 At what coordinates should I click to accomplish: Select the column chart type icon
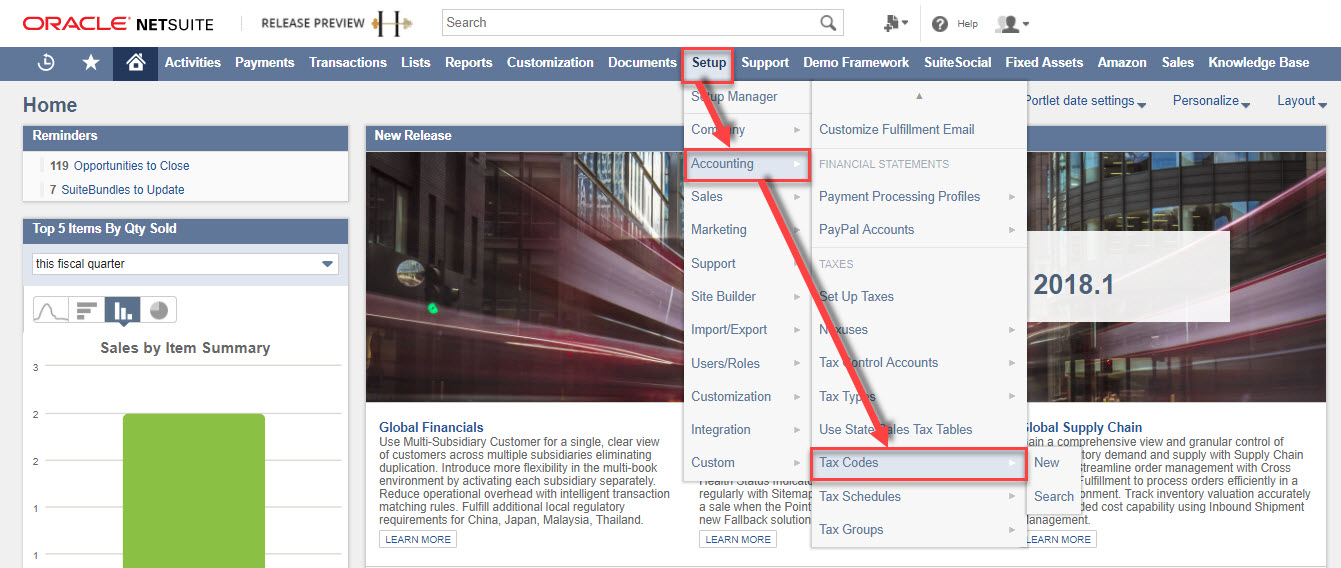122,310
